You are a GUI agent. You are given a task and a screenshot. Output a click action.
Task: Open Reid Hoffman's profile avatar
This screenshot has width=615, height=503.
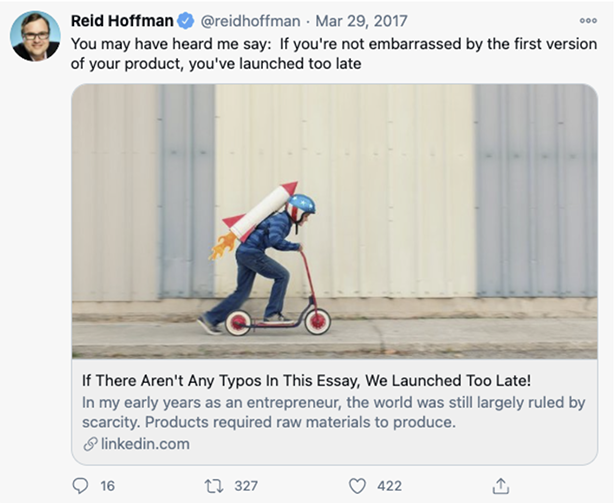click(35, 36)
